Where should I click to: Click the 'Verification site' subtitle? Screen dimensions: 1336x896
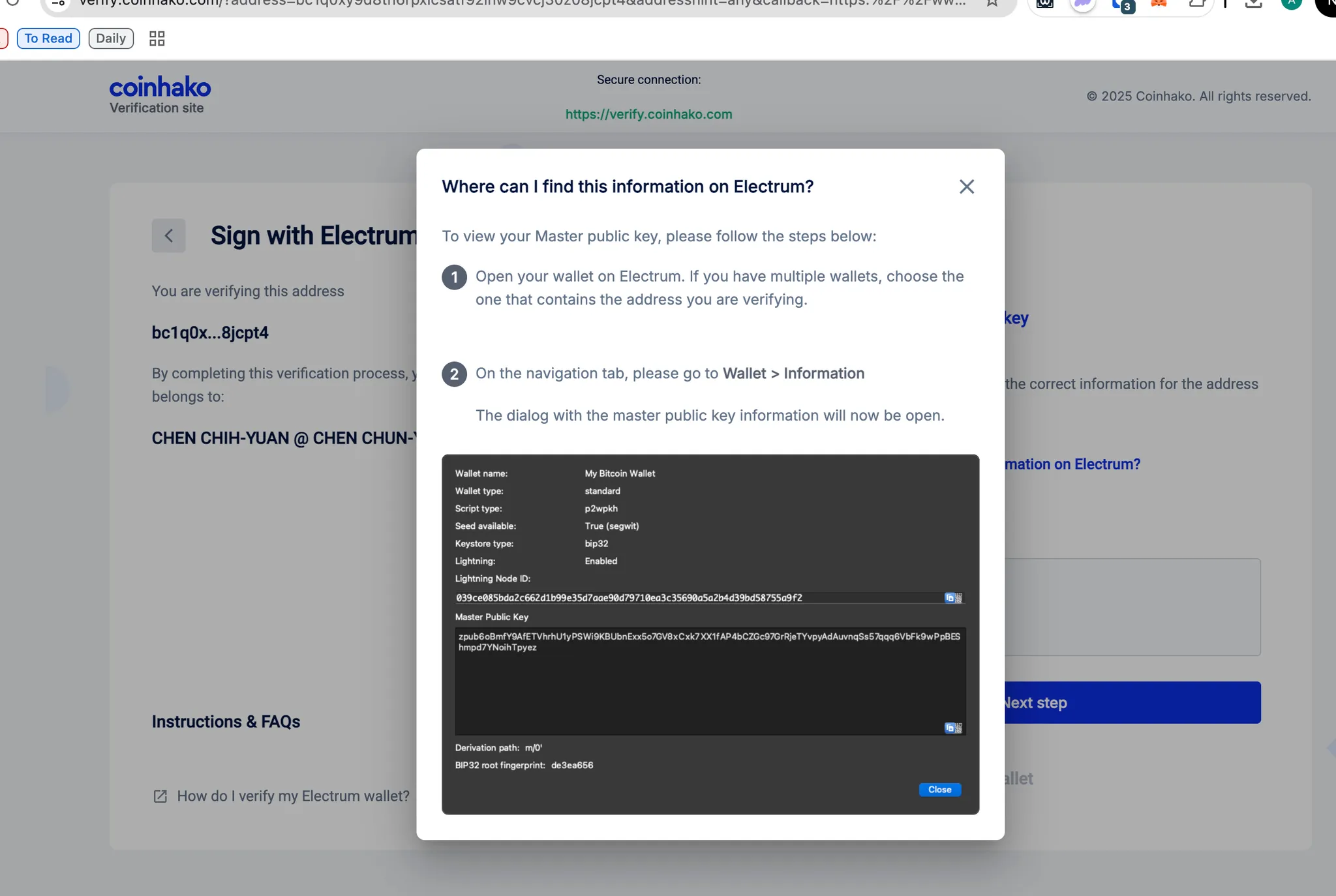[157, 108]
